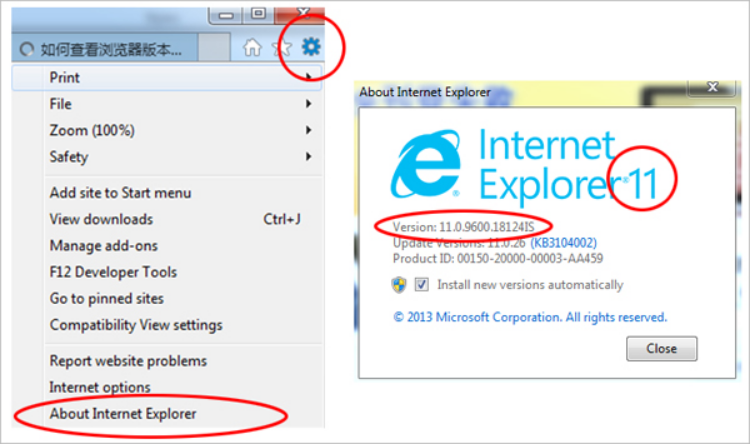Screen dimensions: 750x444
Task: Open Manage add-ons
Action: (x=167, y=245)
